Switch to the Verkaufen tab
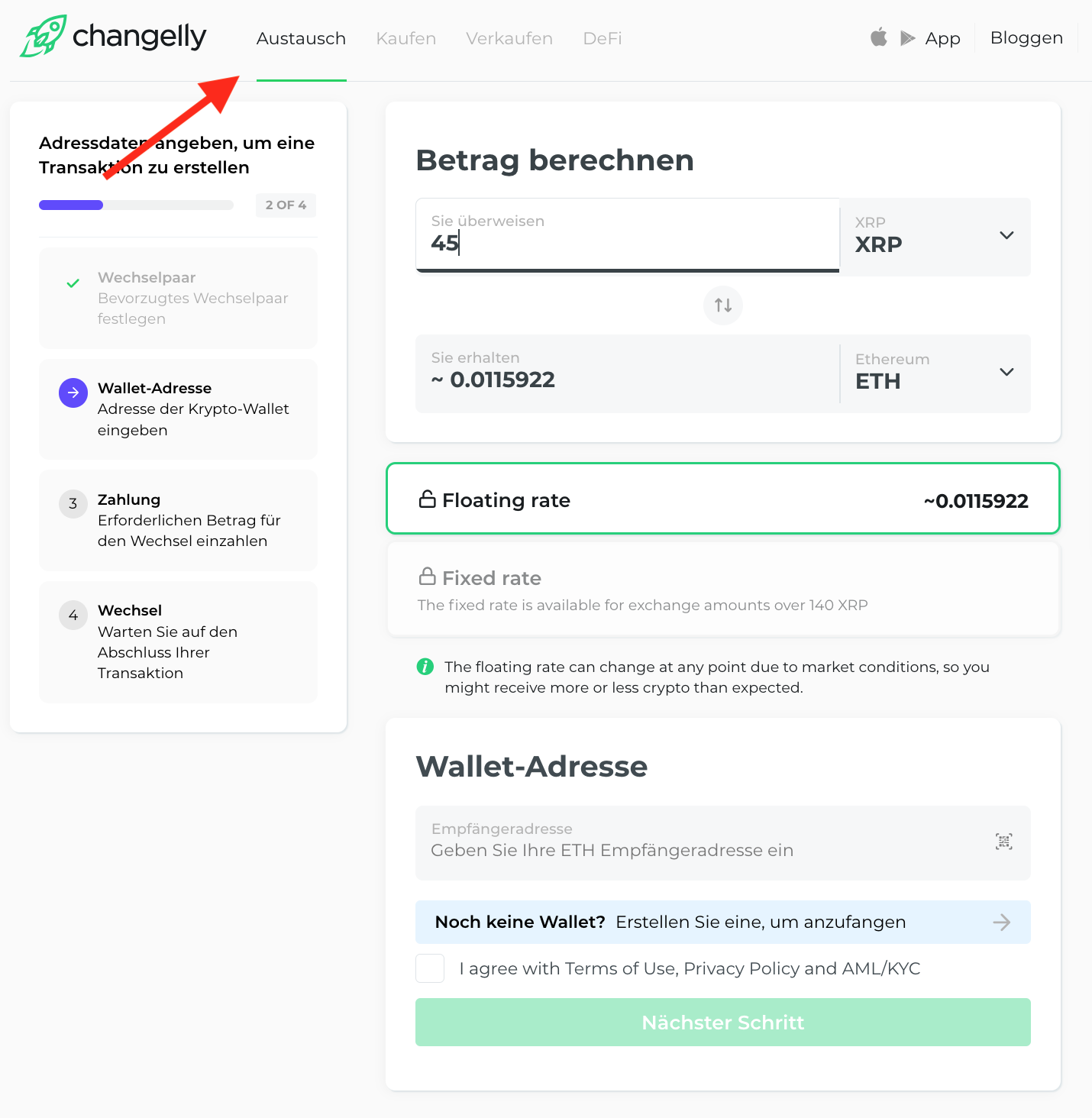This screenshot has height=1118, width=1092. tap(509, 38)
